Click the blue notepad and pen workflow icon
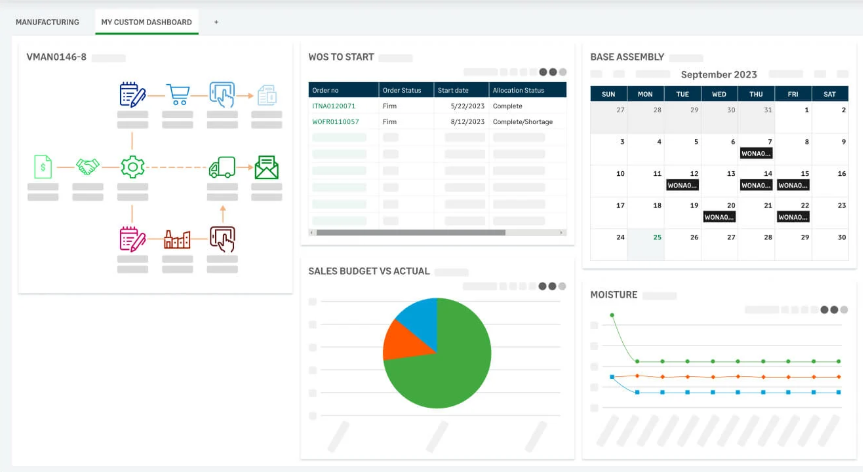The height and width of the screenshot is (472, 863). click(133, 95)
